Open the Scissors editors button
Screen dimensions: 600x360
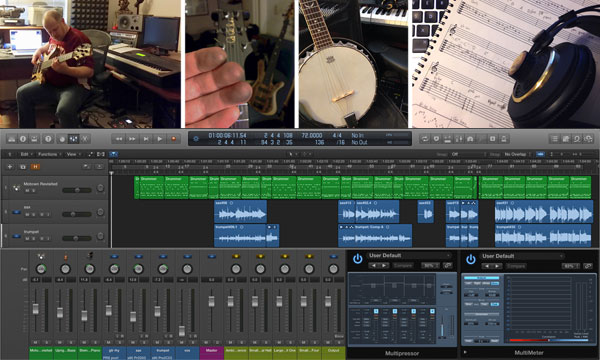point(85,139)
